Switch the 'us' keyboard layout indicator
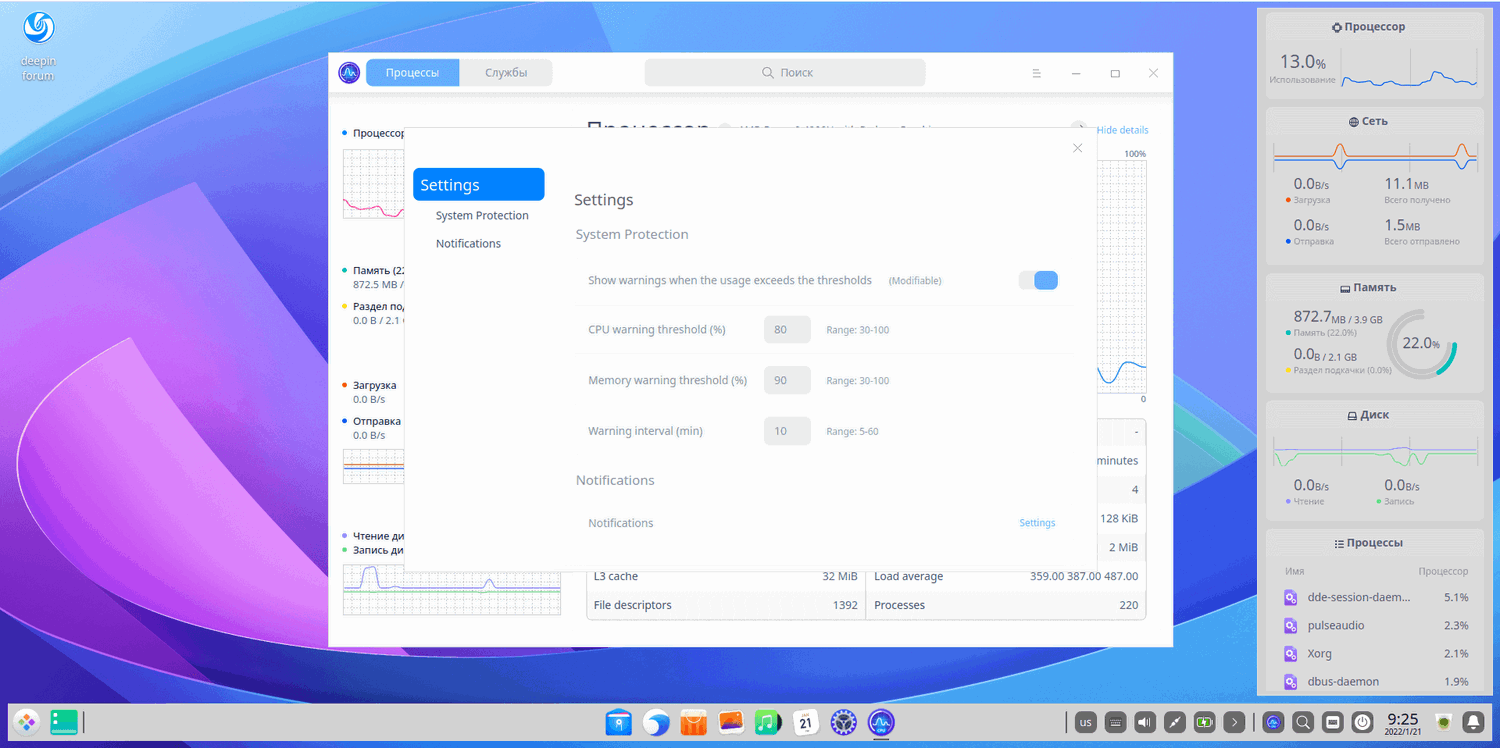The width and height of the screenshot is (1500, 748). (1085, 721)
